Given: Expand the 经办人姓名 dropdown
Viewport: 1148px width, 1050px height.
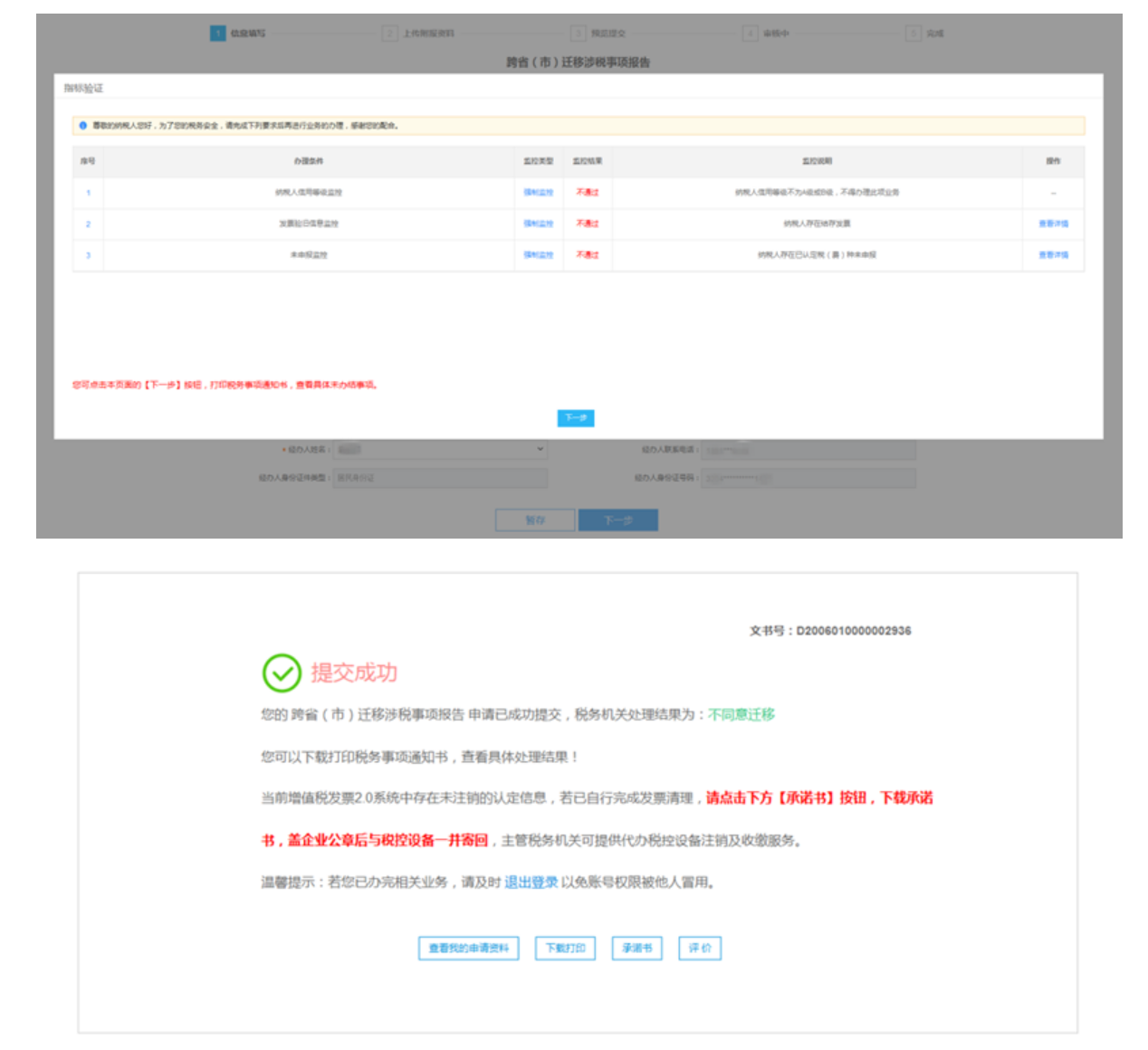Looking at the screenshot, I should coord(440,449).
